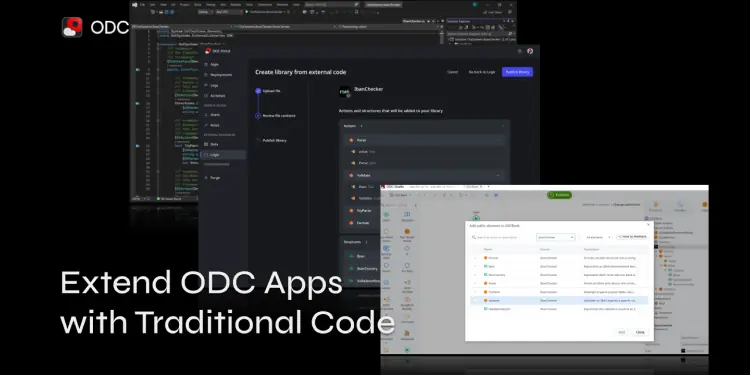Click the Start node on the canvas

click(476, 217)
